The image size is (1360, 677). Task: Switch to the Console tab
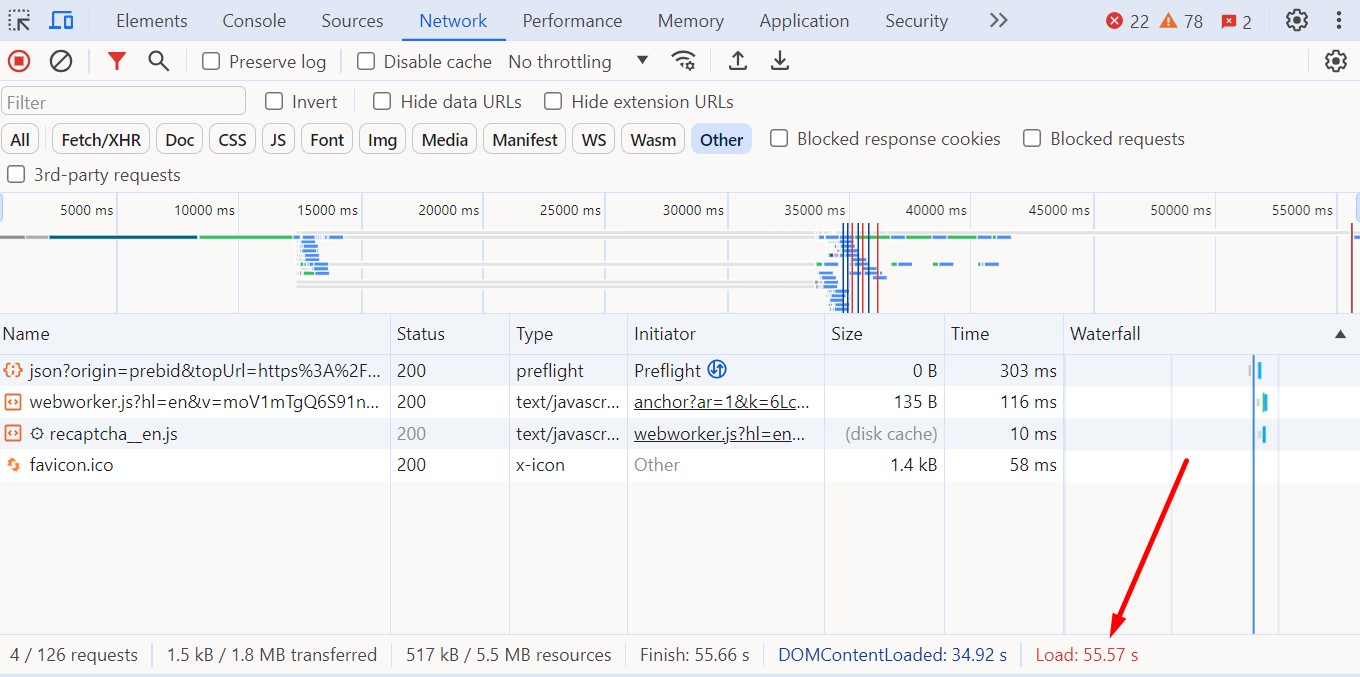[x=254, y=21]
